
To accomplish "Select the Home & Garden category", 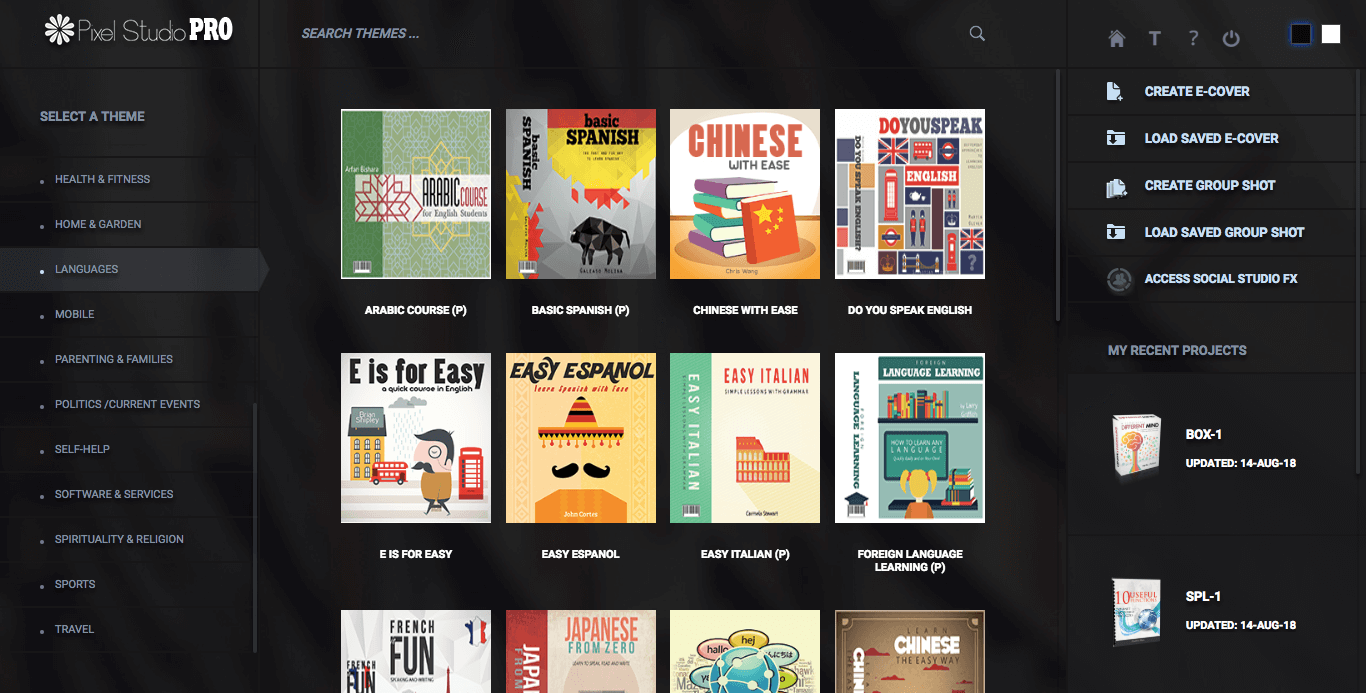I will [x=98, y=224].
